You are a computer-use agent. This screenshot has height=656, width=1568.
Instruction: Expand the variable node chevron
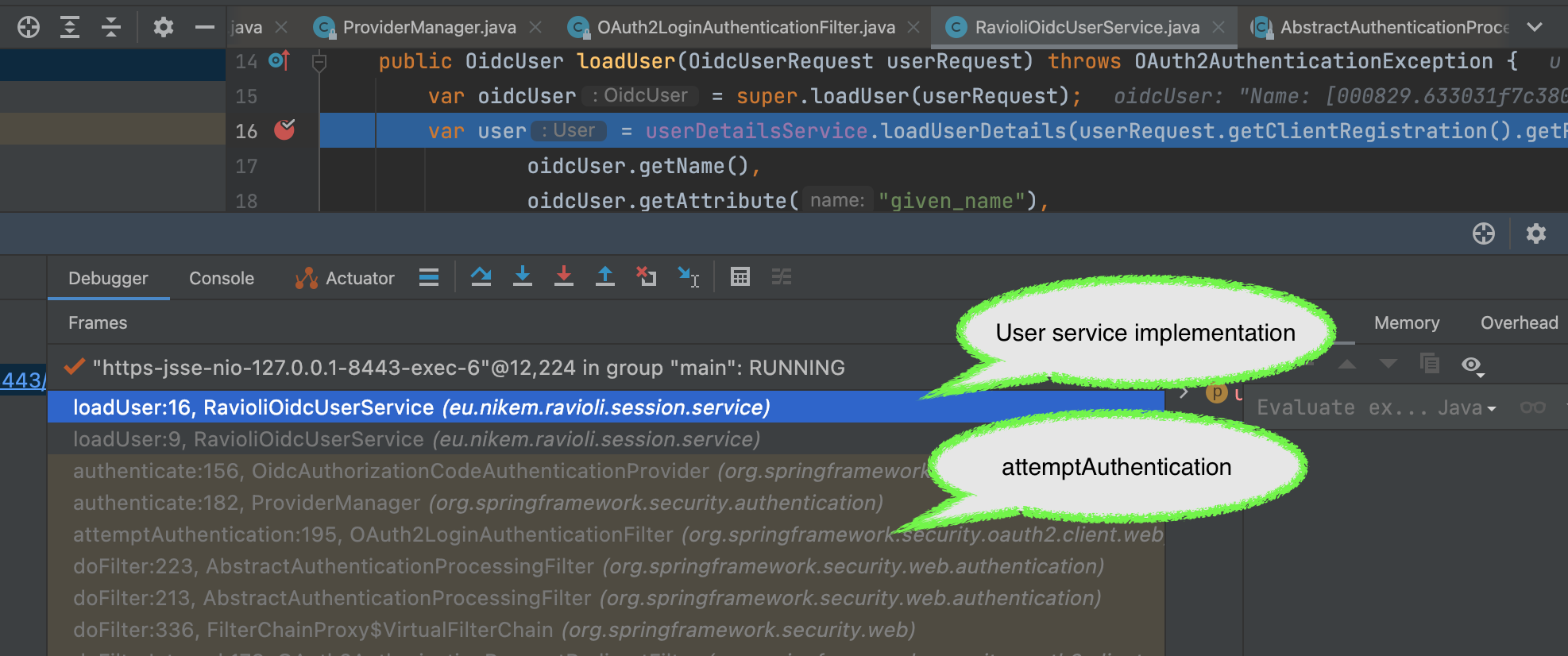1184,392
